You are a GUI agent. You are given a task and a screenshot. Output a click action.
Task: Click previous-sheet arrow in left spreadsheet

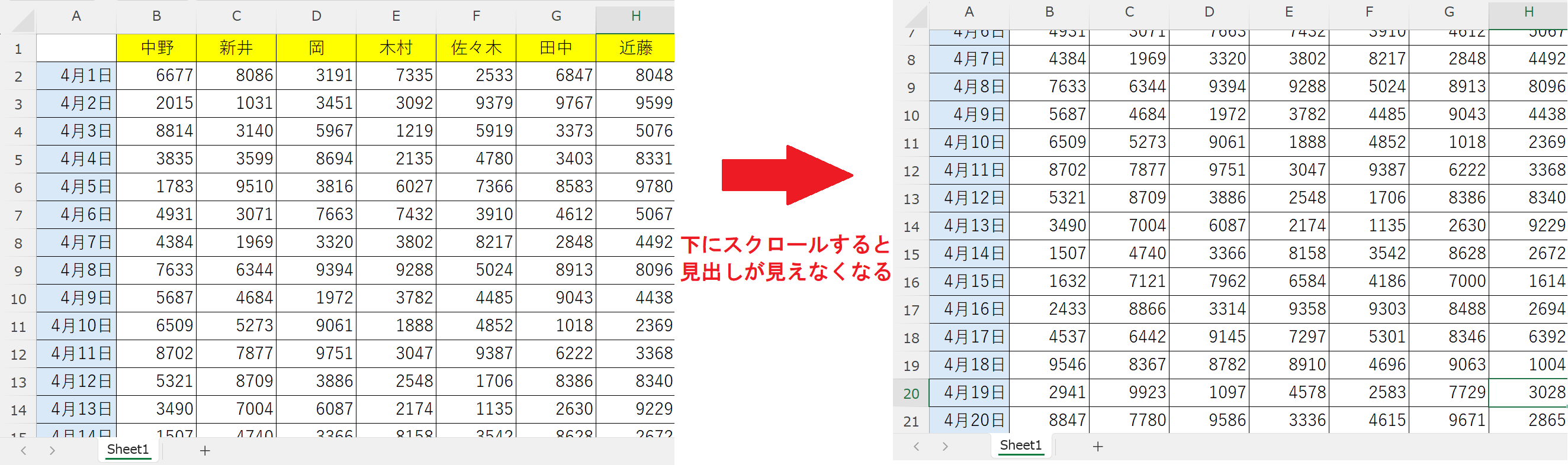(x=23, y=450)
